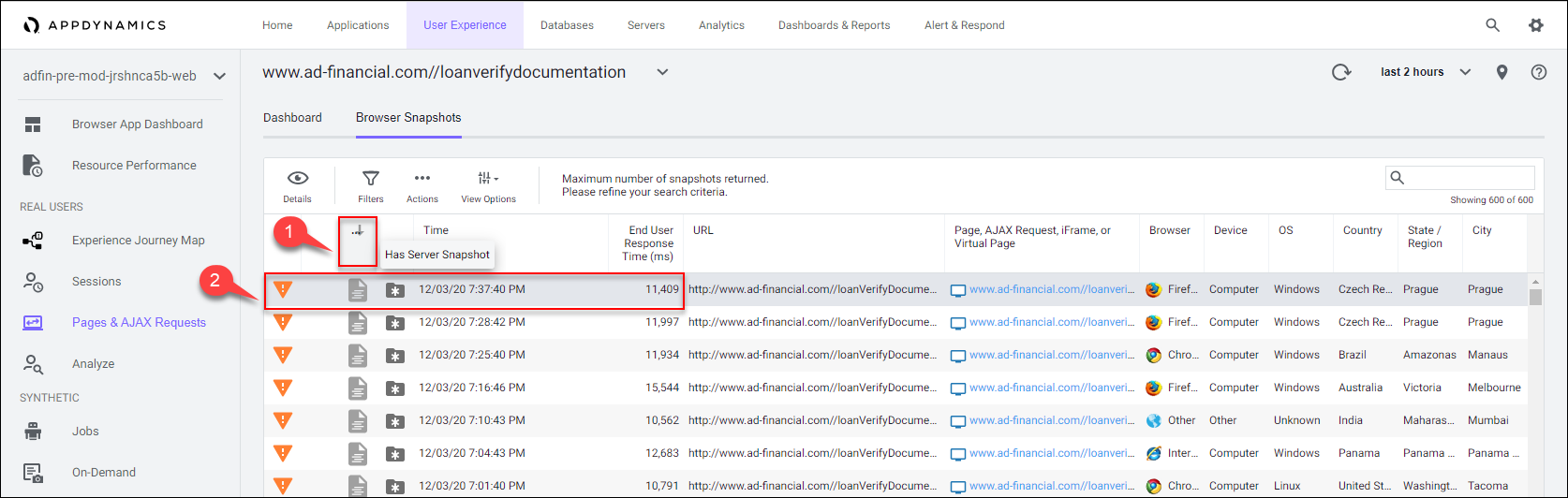Sort by Browser column header
The height and width of the screenshot is (498, 1568).
click(1170, 230)
